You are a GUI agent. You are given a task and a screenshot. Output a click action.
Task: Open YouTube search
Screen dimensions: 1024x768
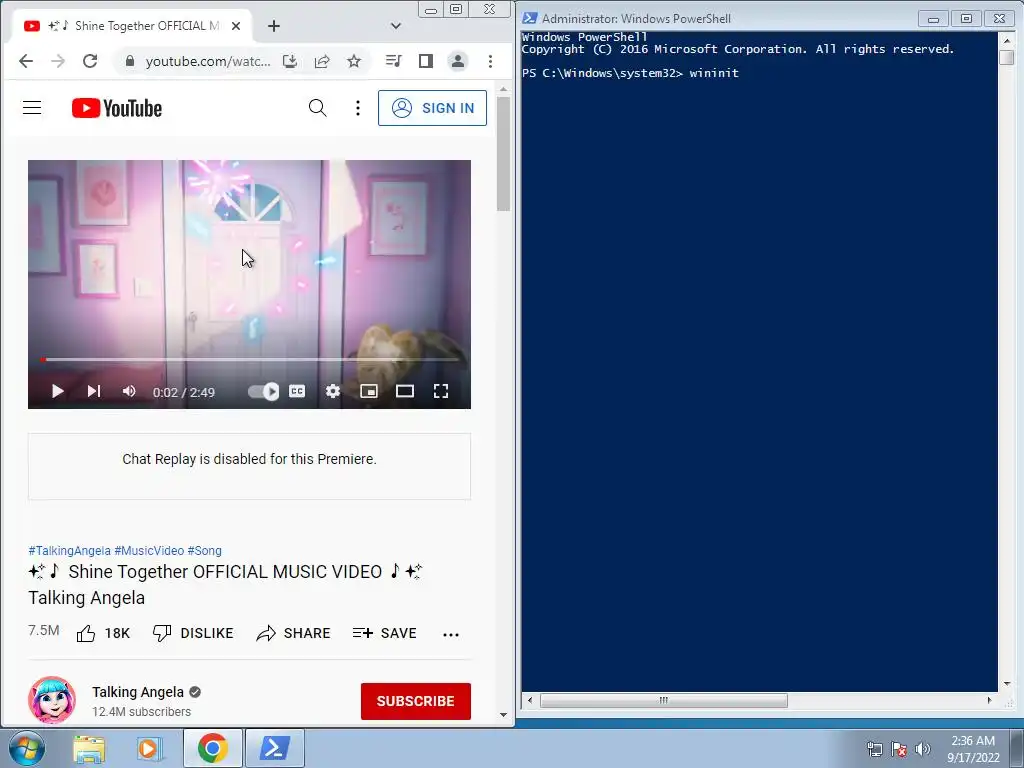(x=317, y=108)
